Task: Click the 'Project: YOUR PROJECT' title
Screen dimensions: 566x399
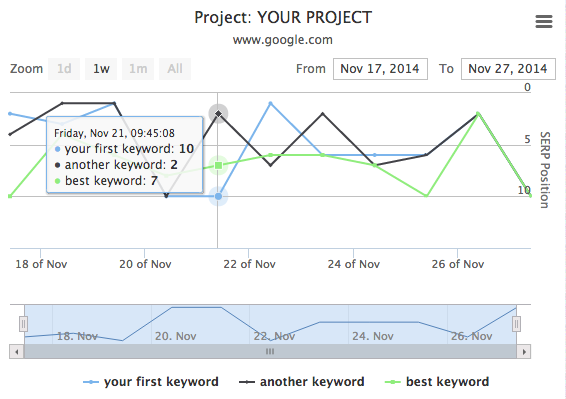Action: point(283,17)
